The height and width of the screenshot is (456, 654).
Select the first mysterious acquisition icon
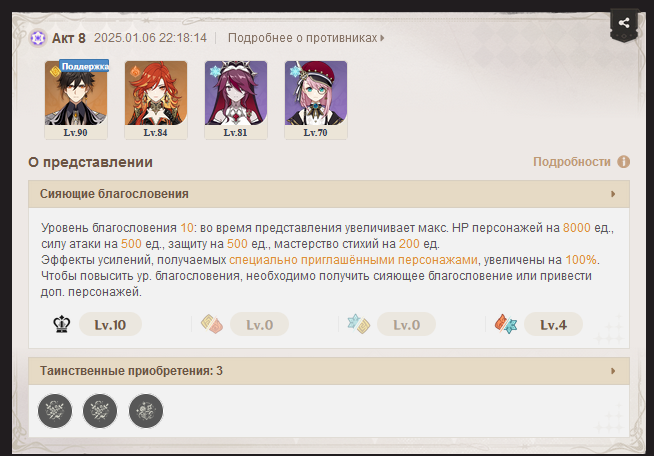tap(55, 411)
